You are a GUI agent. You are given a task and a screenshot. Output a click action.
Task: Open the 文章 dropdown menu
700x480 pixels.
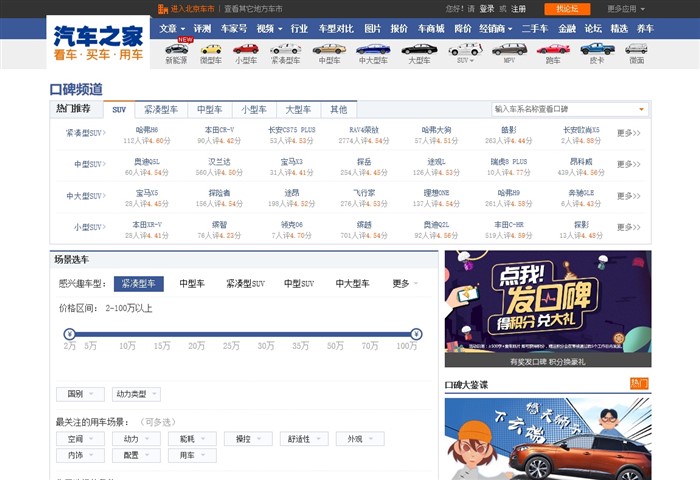[x=172, y=29]
